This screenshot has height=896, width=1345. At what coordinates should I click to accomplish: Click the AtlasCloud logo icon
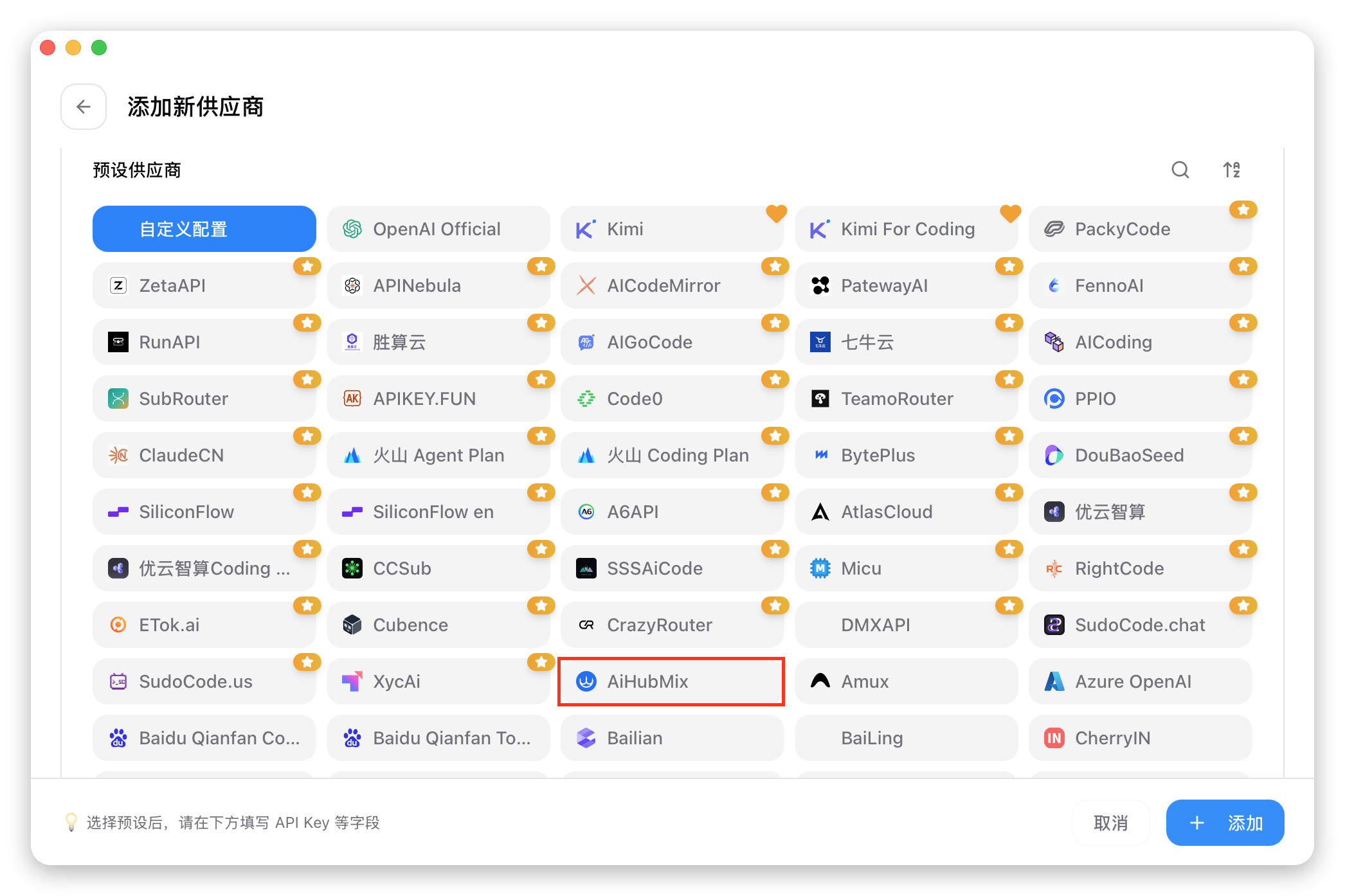820,512
